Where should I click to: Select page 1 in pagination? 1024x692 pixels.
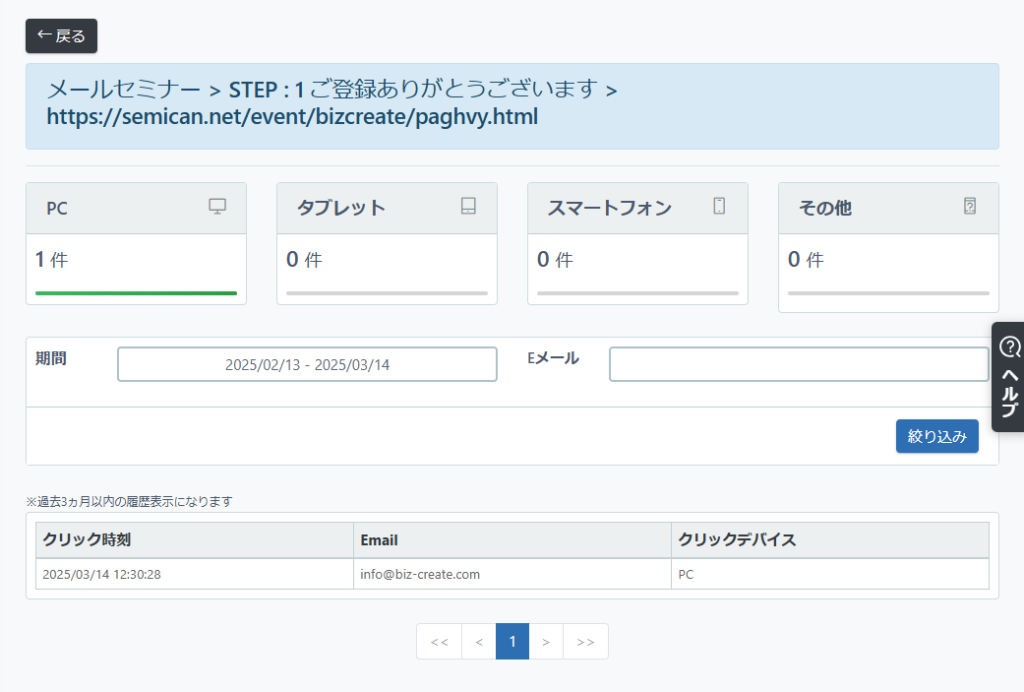513,642
